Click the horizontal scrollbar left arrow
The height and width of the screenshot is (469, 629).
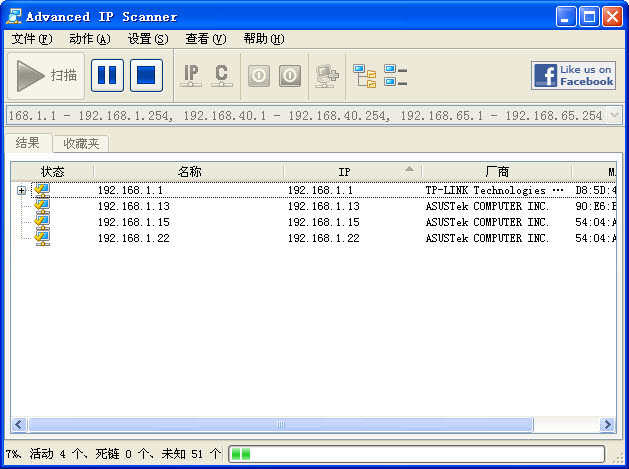pyautogui.click(x=19, y=424)
